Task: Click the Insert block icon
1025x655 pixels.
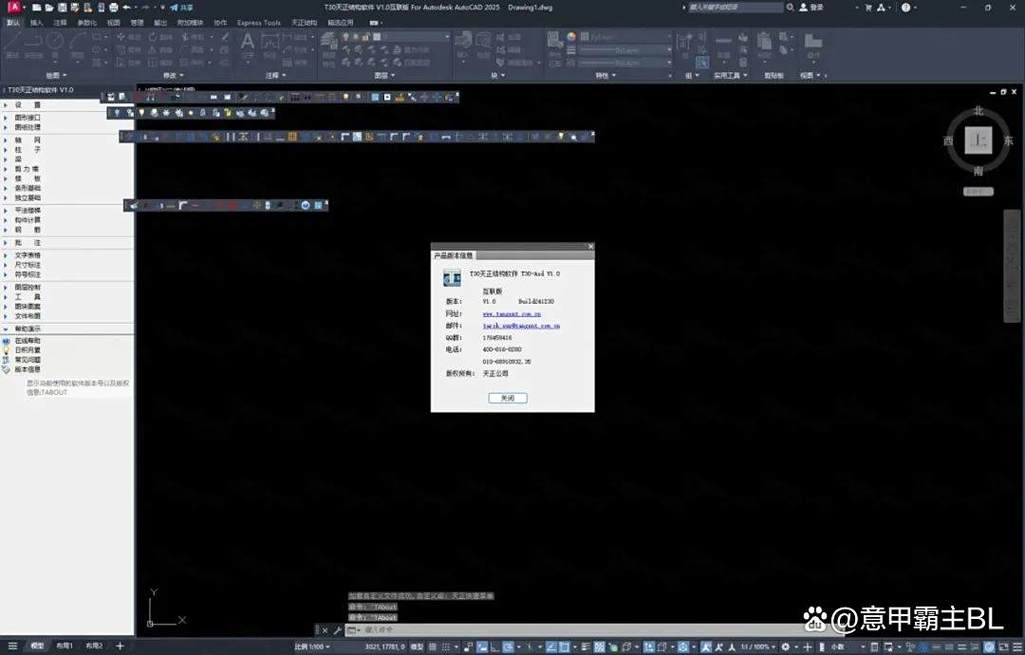Action: pos(463,42)
